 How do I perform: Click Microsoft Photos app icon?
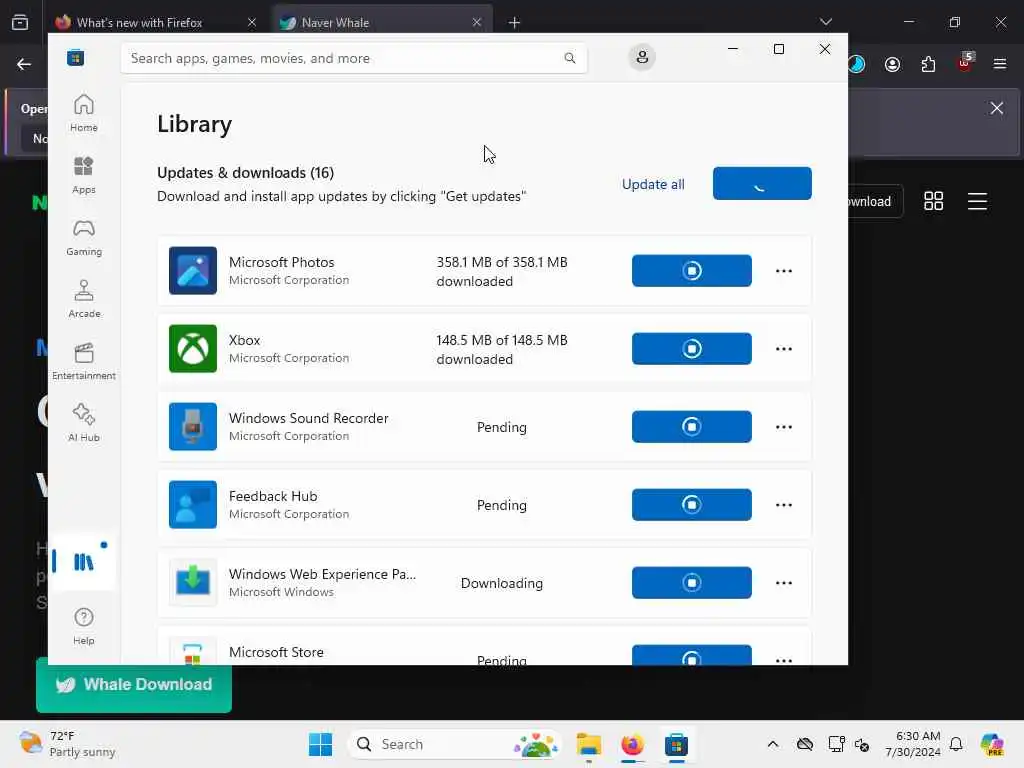193,270
